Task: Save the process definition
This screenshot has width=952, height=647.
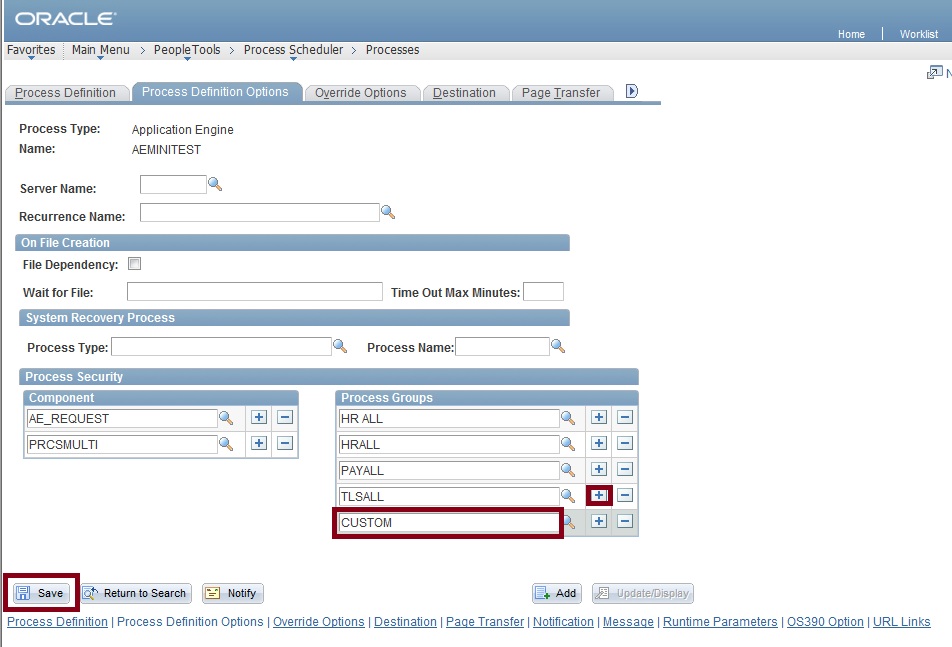Action: click(41, 593)
